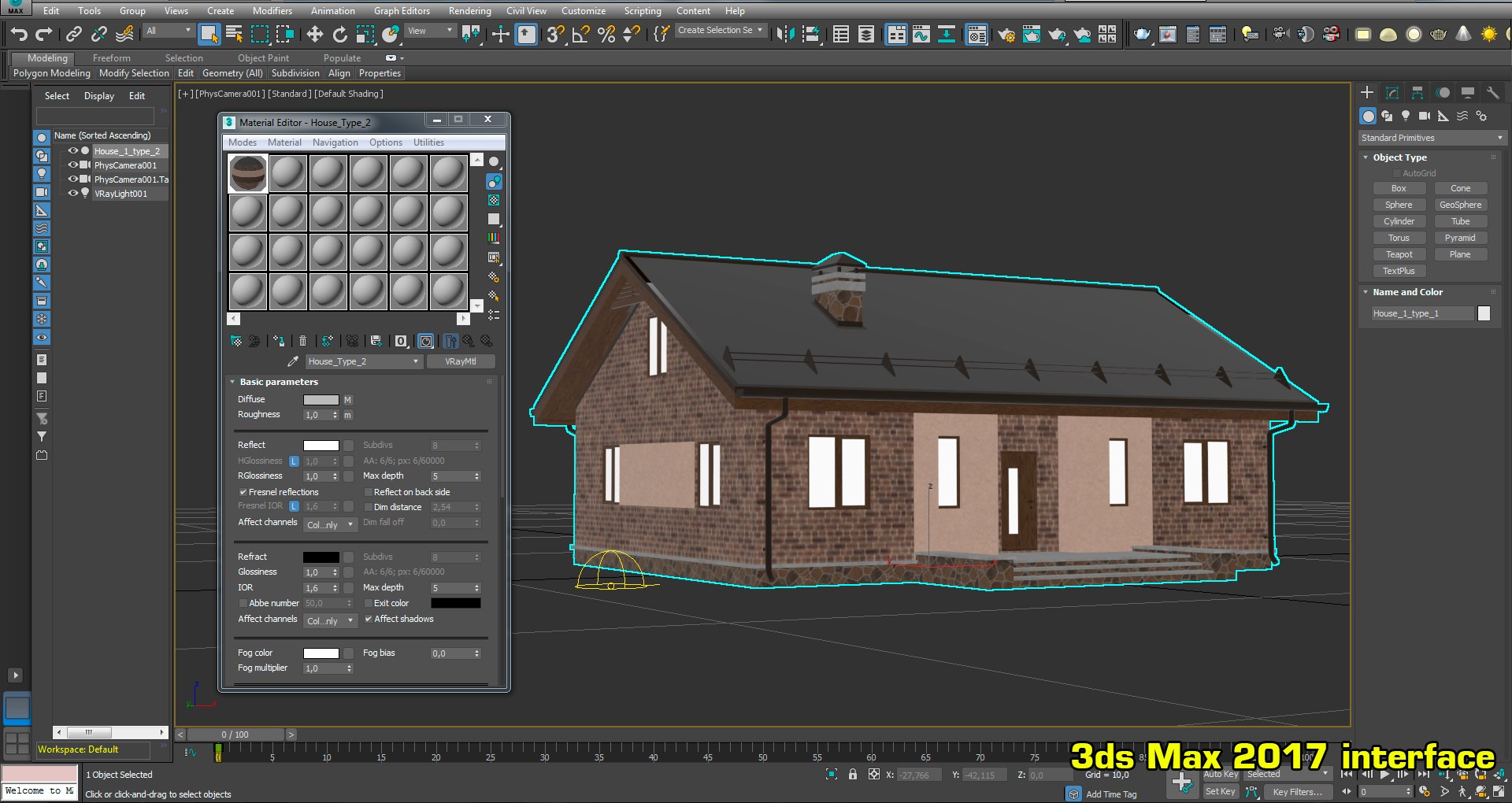Switch to Object Paint ribbon tab
This screenshot has height=803, width=1512.
[x=263, y=58]
